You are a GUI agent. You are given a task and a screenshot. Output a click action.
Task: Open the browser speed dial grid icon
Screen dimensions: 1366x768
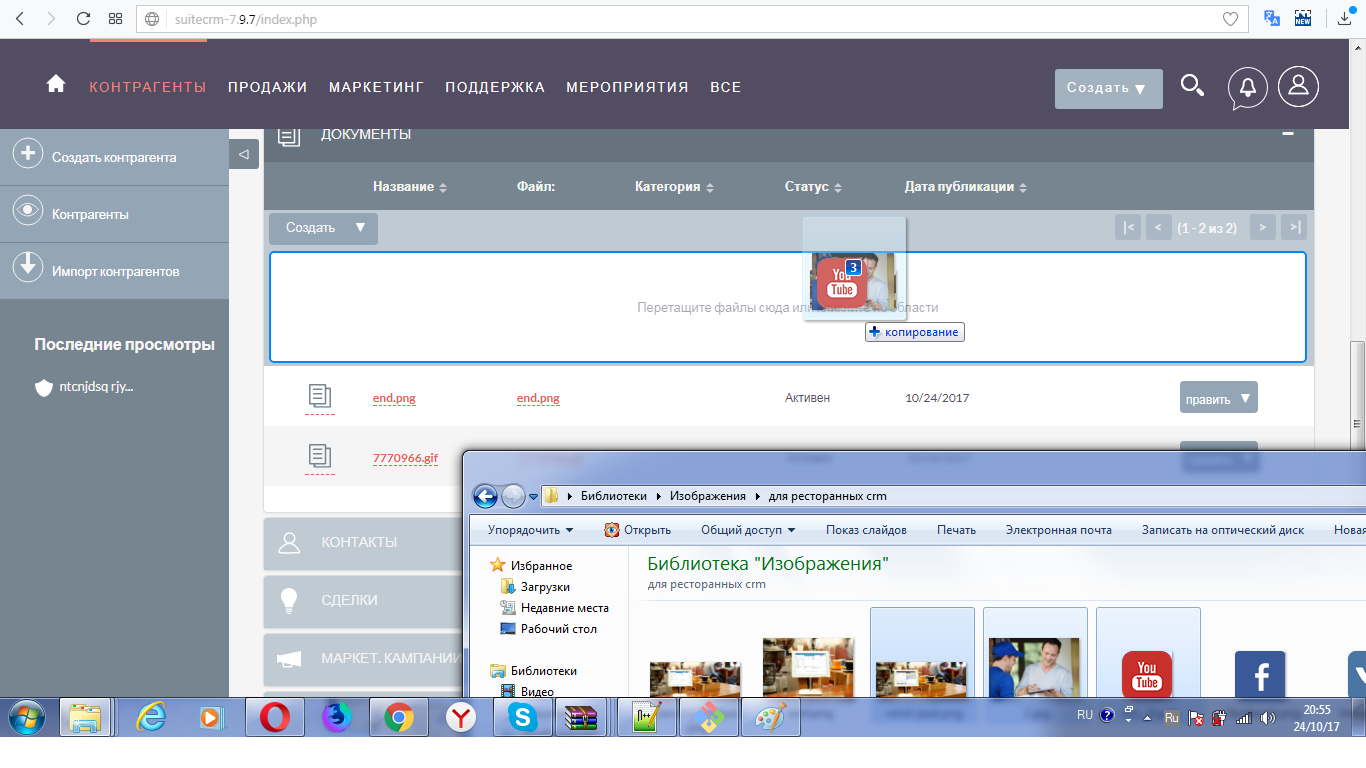pyautogui.click(x=115, y=19)
